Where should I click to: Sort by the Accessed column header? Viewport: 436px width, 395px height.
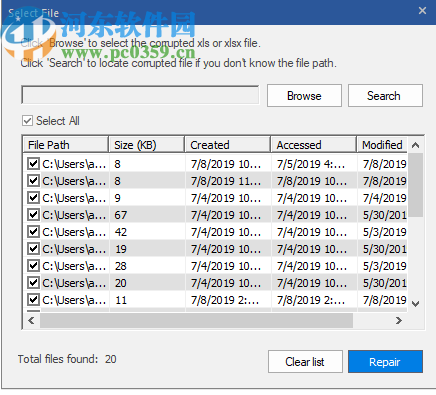(314, 145)
